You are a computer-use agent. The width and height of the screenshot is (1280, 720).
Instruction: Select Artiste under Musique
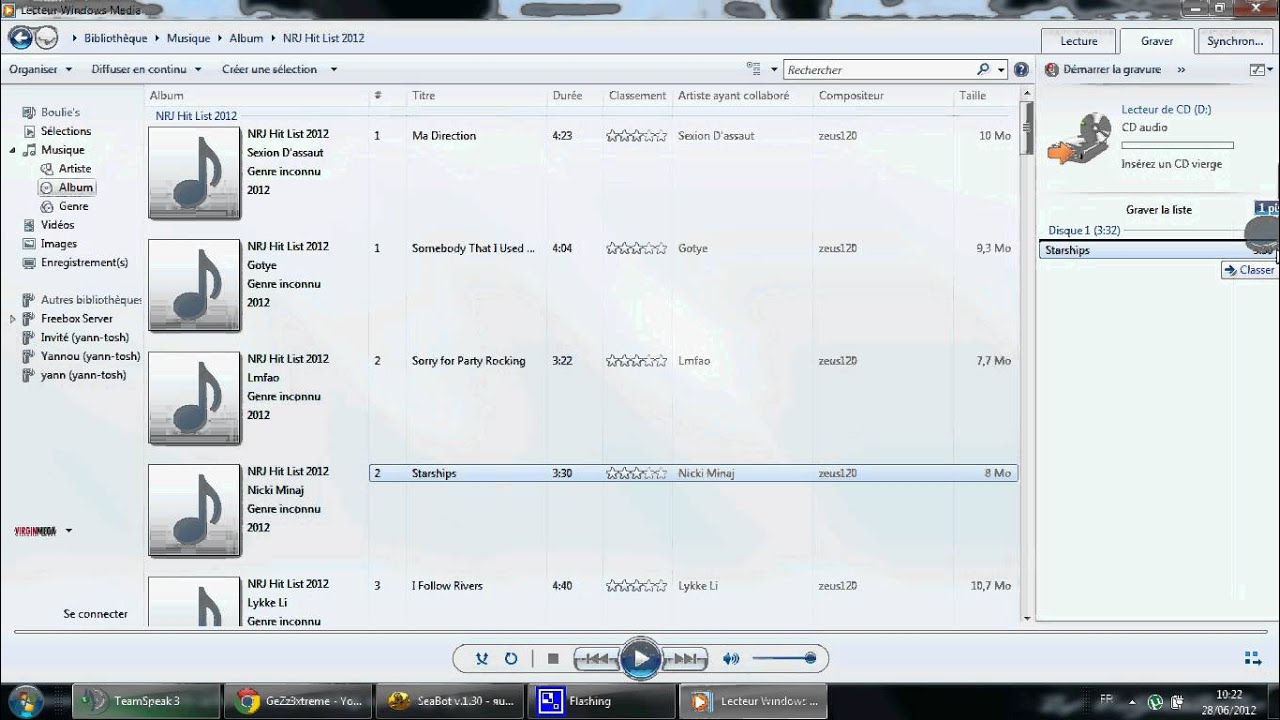(x=74, y=169)
